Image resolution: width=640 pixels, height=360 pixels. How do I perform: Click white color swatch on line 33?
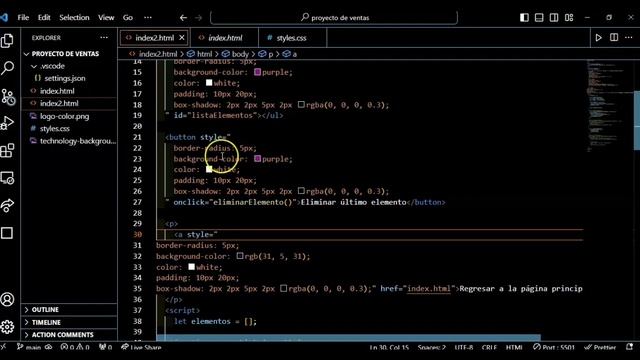191,267
